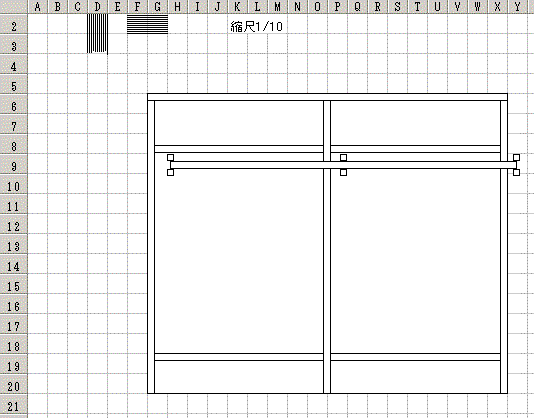Select the vertical striped pattern shape
The width and height of the screenshot is (534, 418).
click(97, 34)
